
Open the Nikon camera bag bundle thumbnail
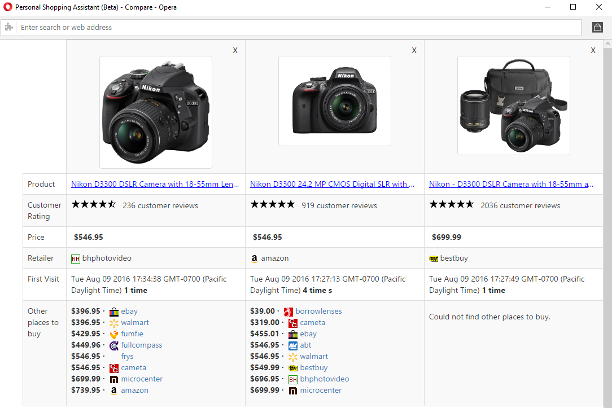(513, 105)
